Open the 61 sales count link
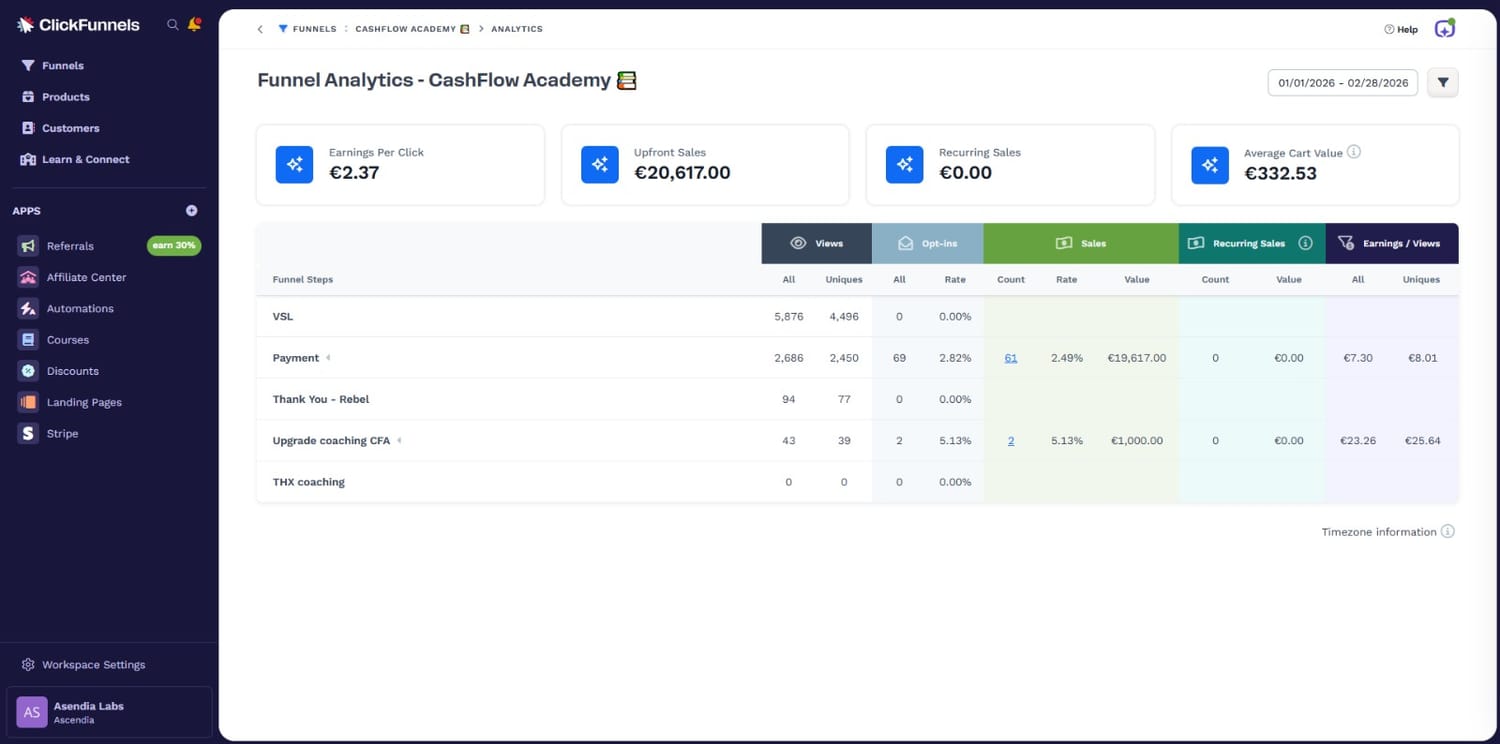Image resolution: width=1500 pixels, height=744 pixels. pyautogui.click(x=1011, y=358)
